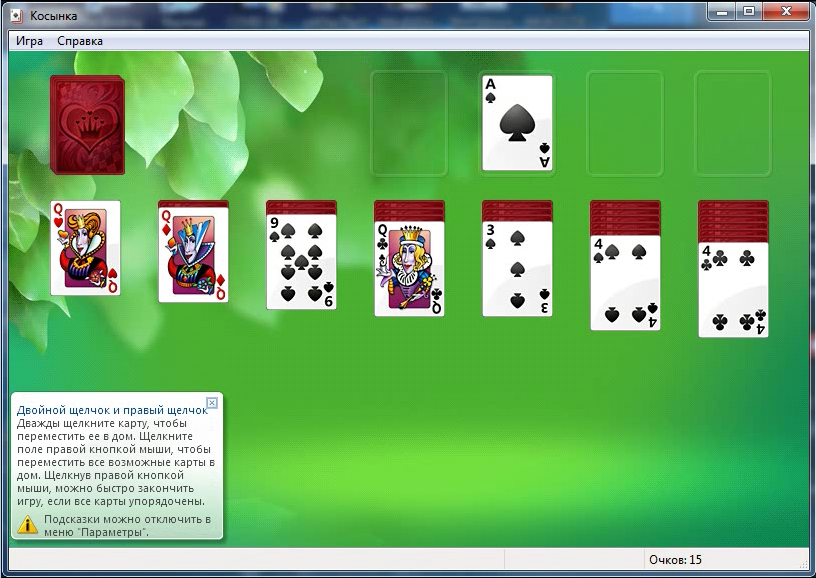816x578 pixels.
Task: Select the Queen of clubs card
Action: point(409,268)
